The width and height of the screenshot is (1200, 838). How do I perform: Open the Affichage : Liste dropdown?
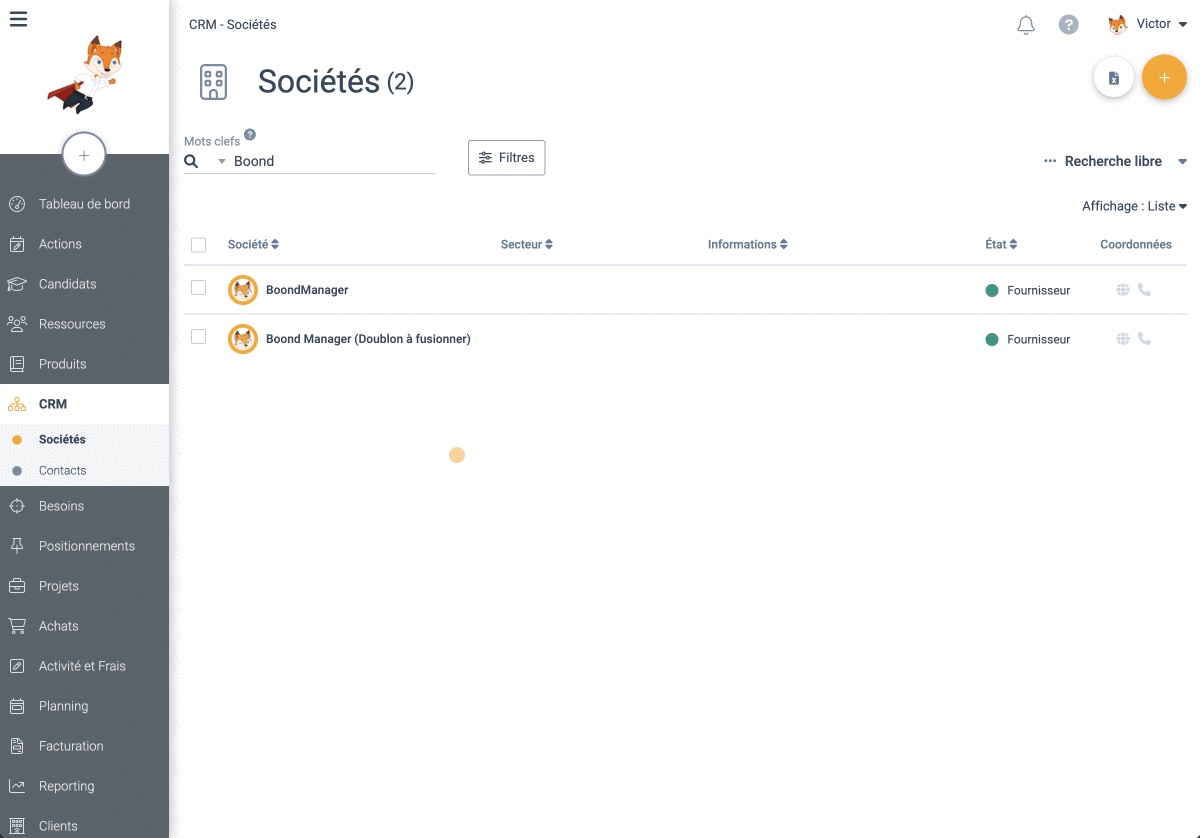coord(1134,206)
